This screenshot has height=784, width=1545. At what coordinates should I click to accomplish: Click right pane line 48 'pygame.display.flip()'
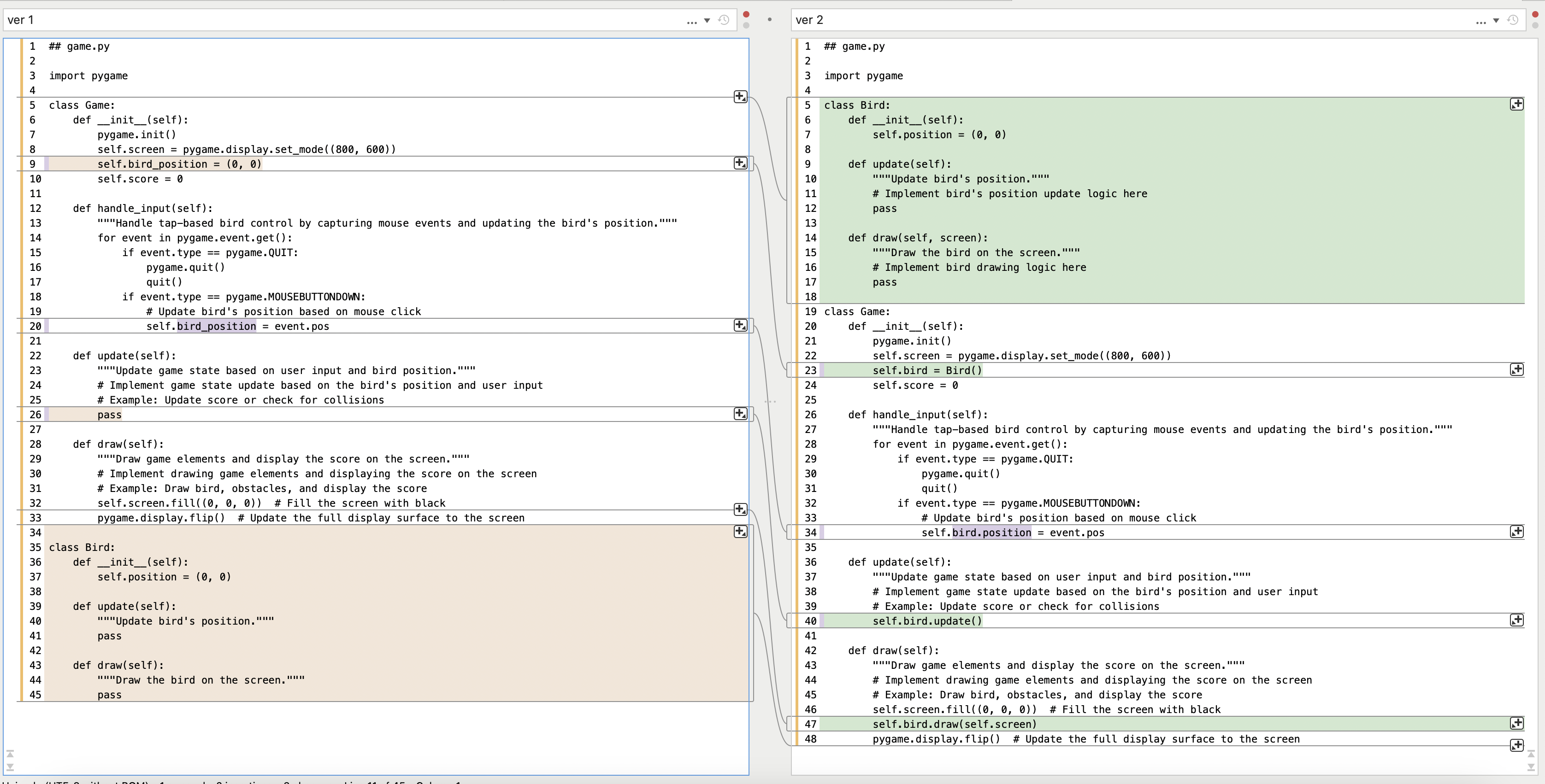[x=936, y=739]
